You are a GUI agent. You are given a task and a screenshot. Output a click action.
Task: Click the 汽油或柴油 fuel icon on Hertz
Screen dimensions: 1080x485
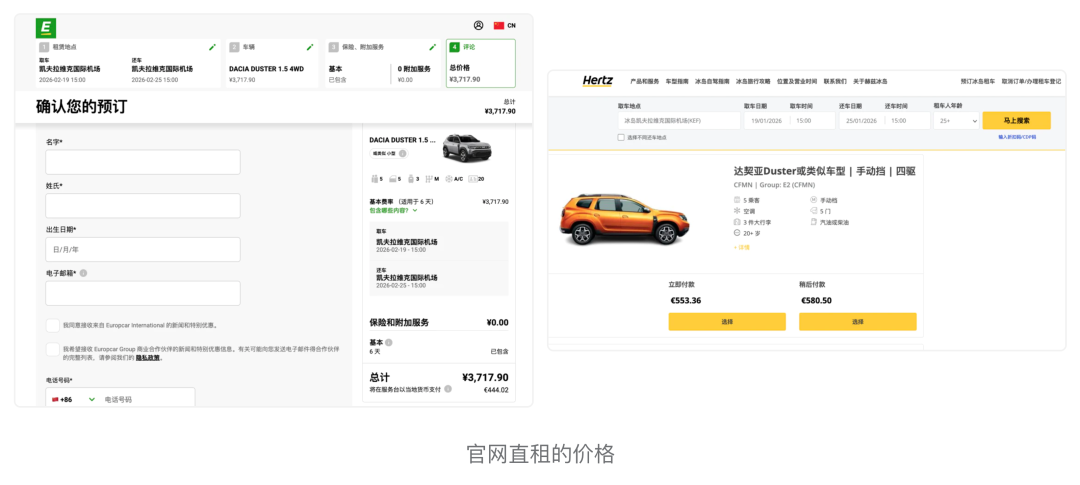[x=813, y=223]
